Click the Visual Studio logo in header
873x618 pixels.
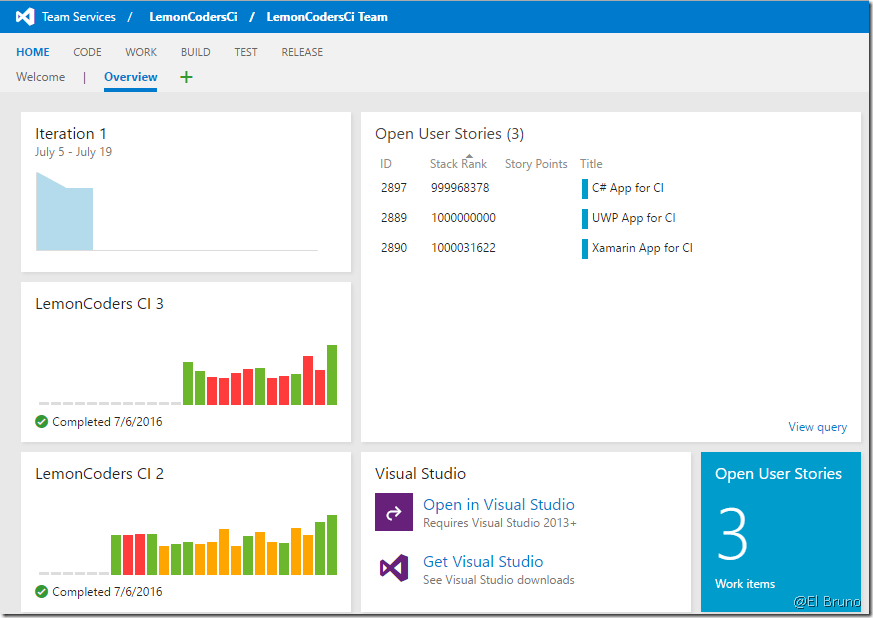[x=25, y=17]
